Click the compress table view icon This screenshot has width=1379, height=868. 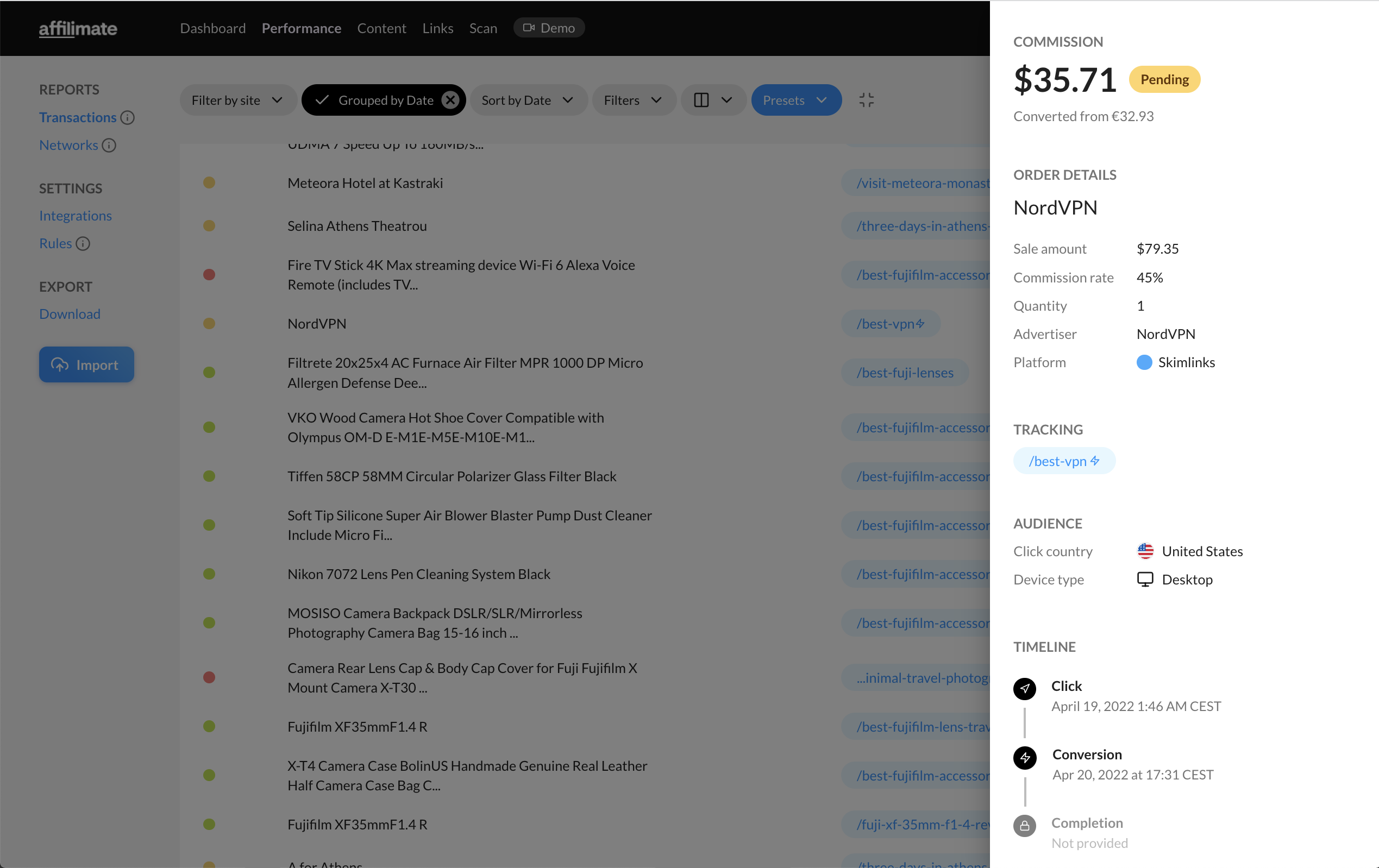pyautogui.click(x=866, y=99)
